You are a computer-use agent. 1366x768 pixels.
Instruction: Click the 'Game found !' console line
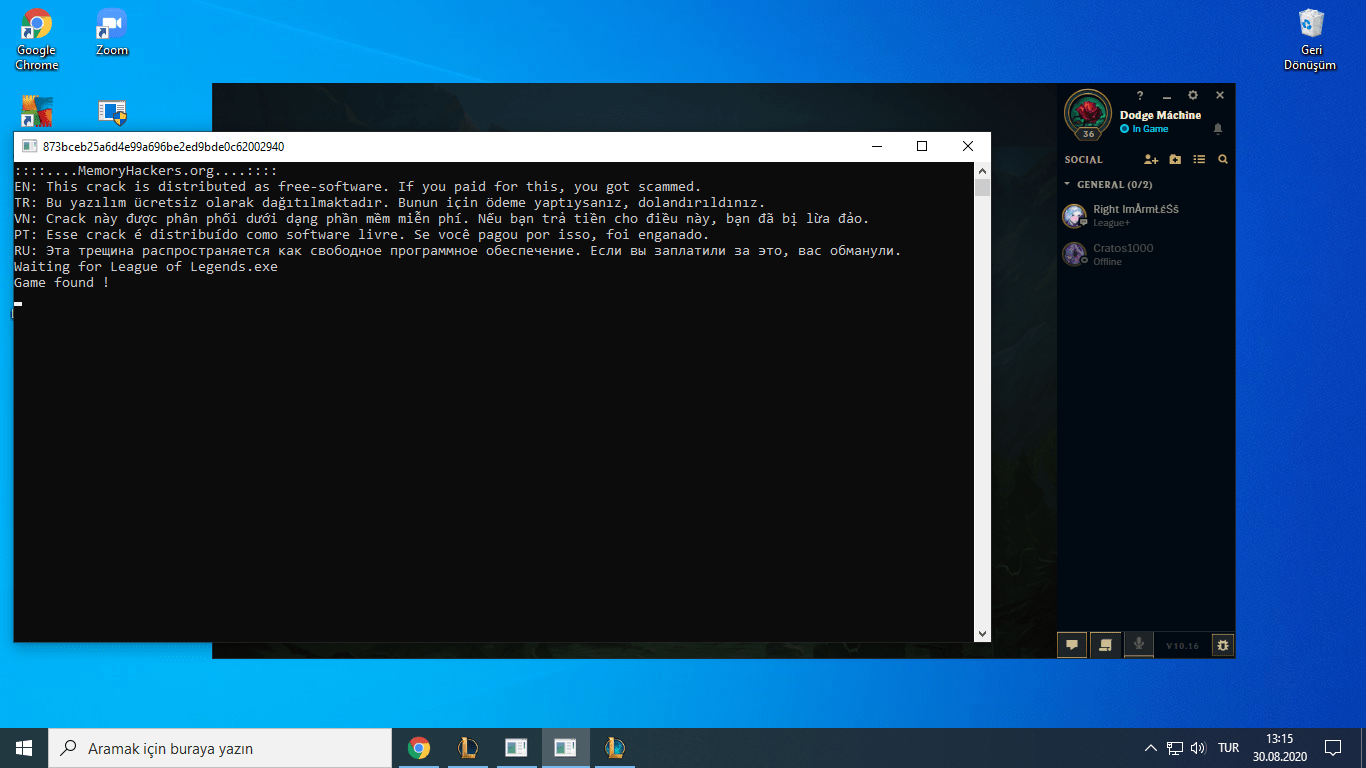point(62,283)
